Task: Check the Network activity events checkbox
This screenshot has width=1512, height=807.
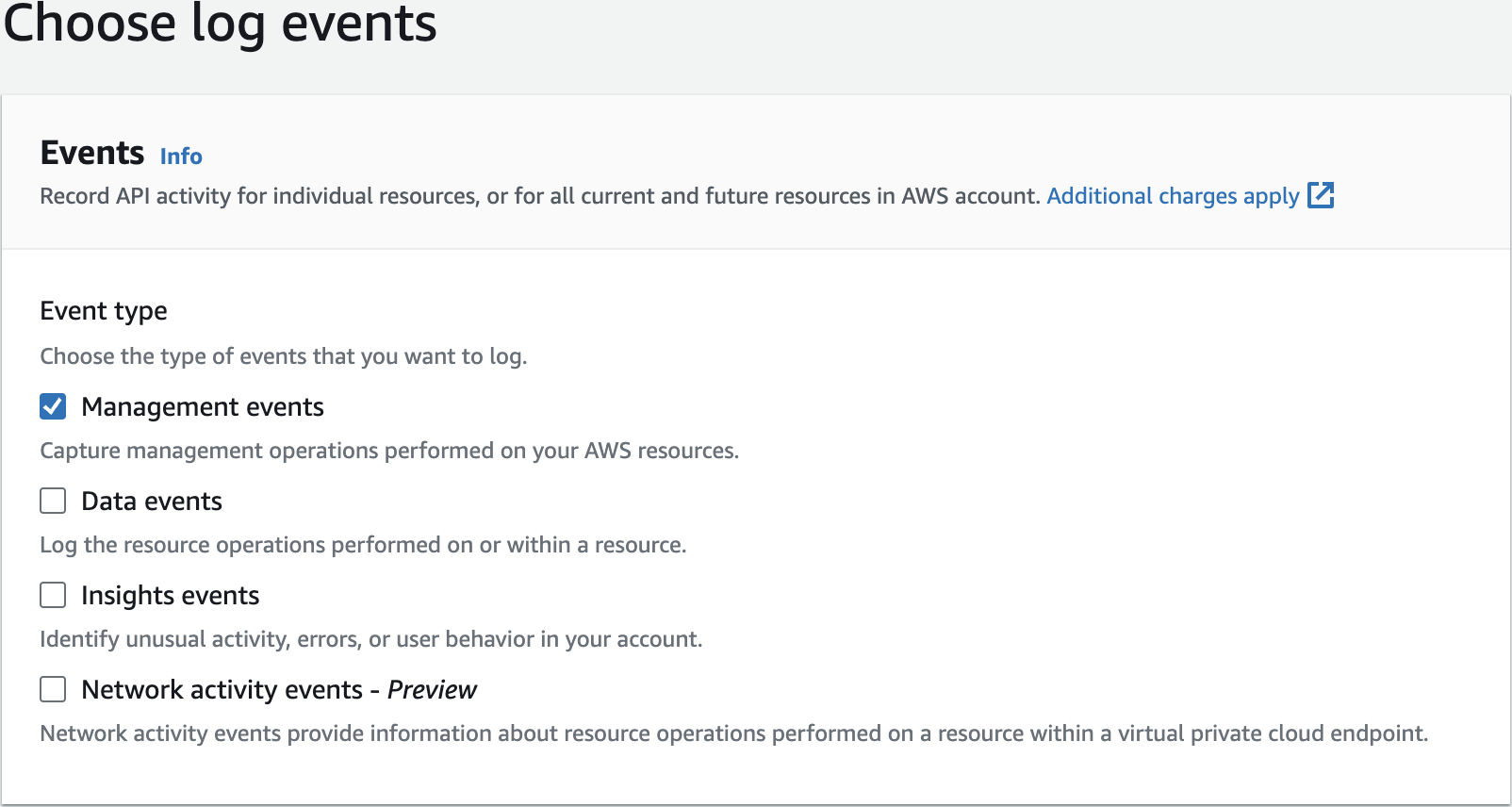Action: click(53, 689)
